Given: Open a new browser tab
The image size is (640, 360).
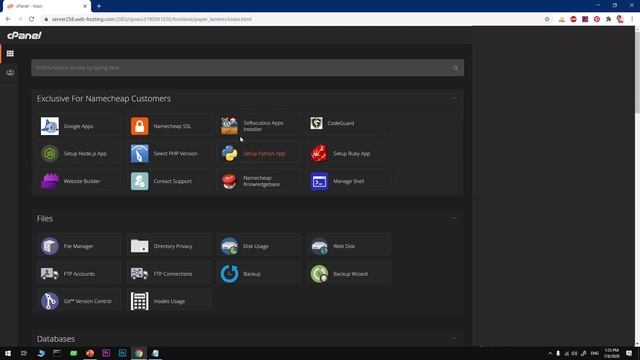Looking at the screenshot, I should tap(99, 6).
